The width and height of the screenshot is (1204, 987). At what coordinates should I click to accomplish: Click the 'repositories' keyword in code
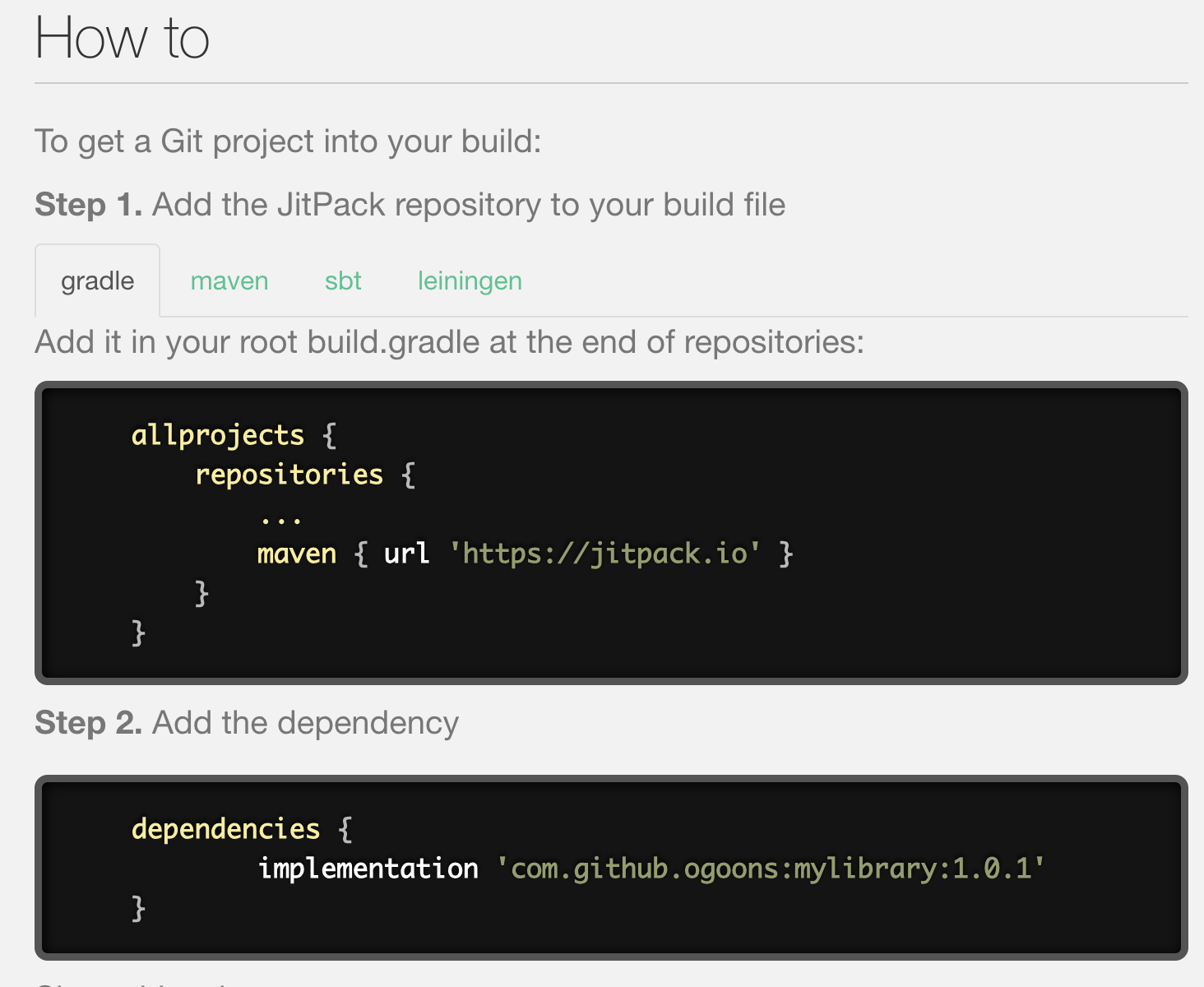[289, 475]
